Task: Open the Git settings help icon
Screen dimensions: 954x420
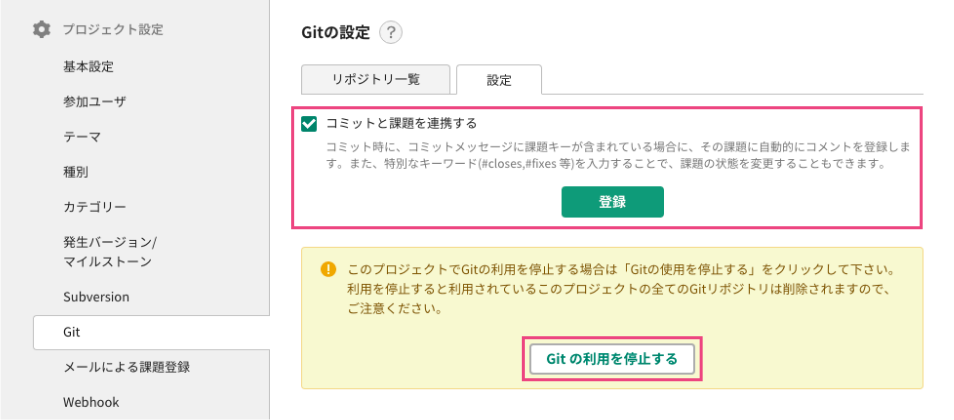Action: [390, 33]
